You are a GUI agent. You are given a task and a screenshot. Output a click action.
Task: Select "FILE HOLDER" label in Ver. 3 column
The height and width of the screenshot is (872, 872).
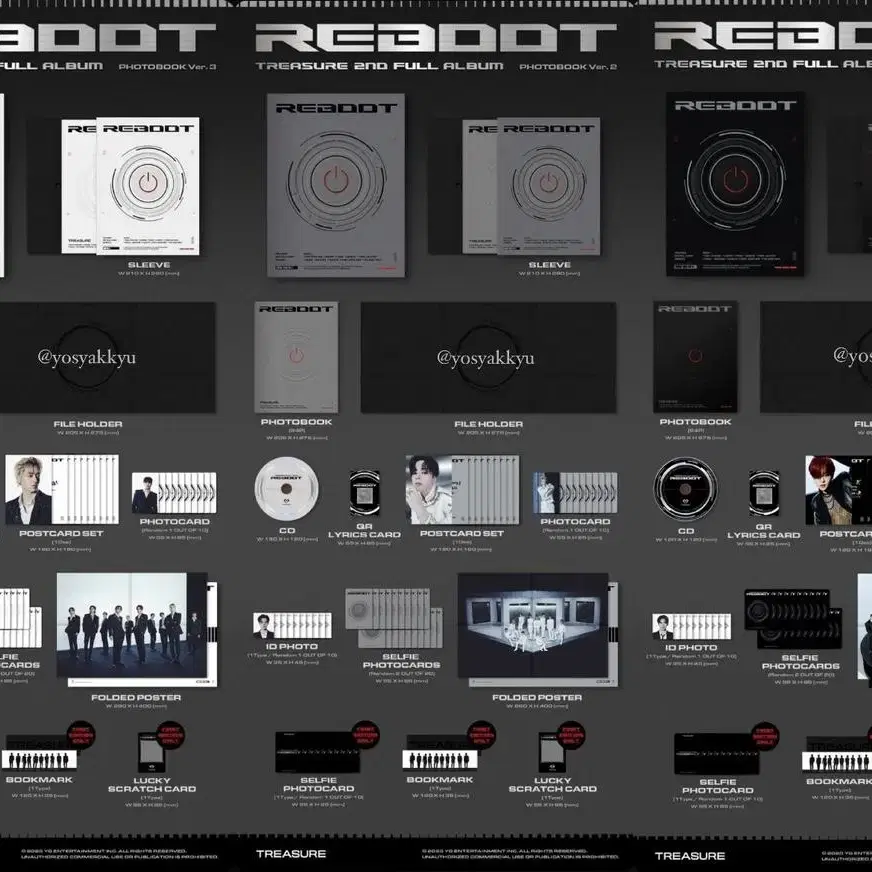tap(88, 424)
